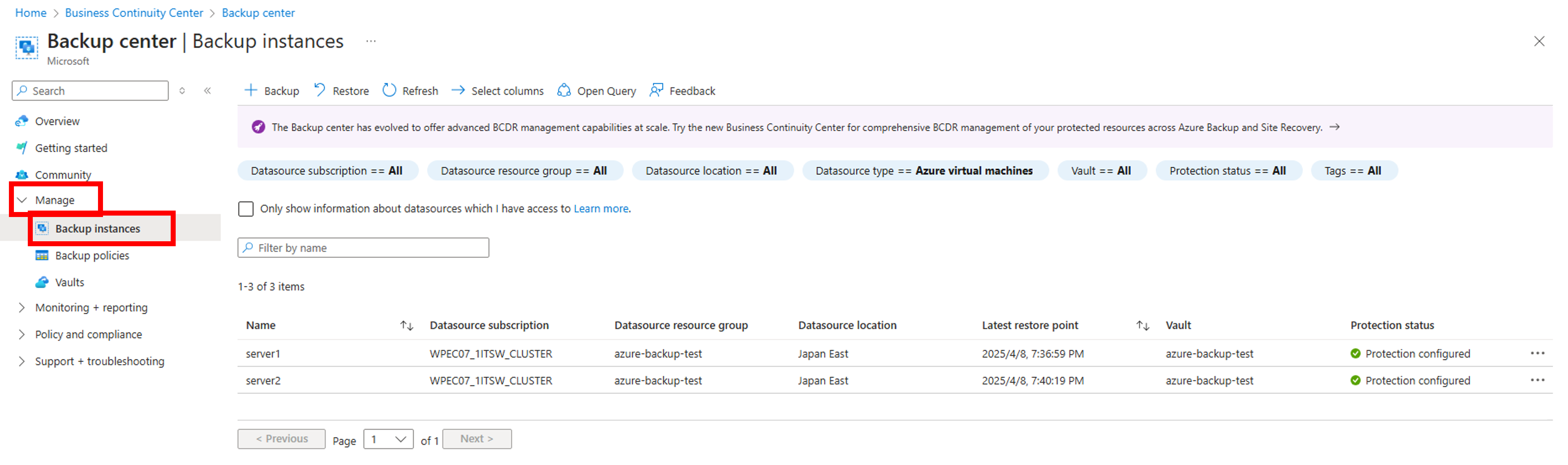The image size is (1568, 465).
Task: Go to Overview in the sidebar
Action: 57,120
